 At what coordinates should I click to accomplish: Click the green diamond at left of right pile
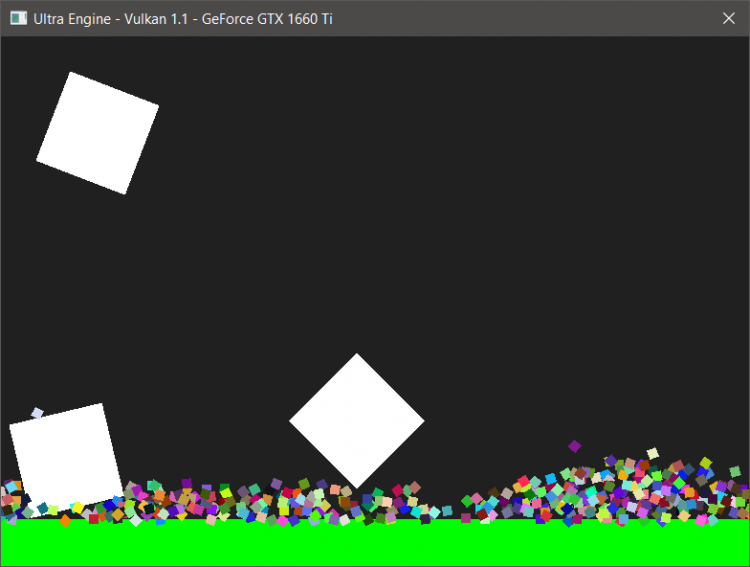point(467,501)
